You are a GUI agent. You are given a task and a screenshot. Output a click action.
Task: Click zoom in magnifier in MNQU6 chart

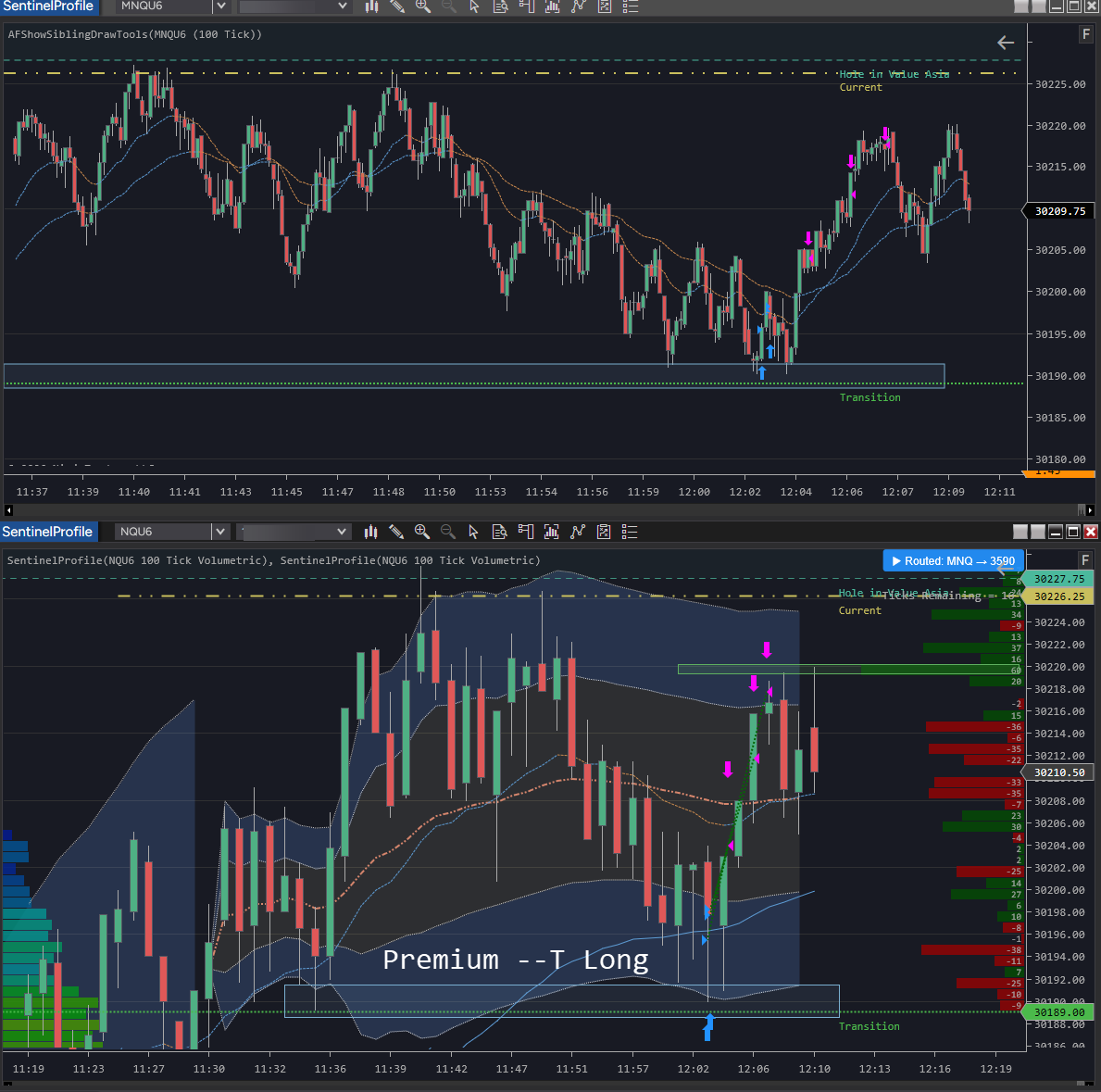[x=422, y=6]
